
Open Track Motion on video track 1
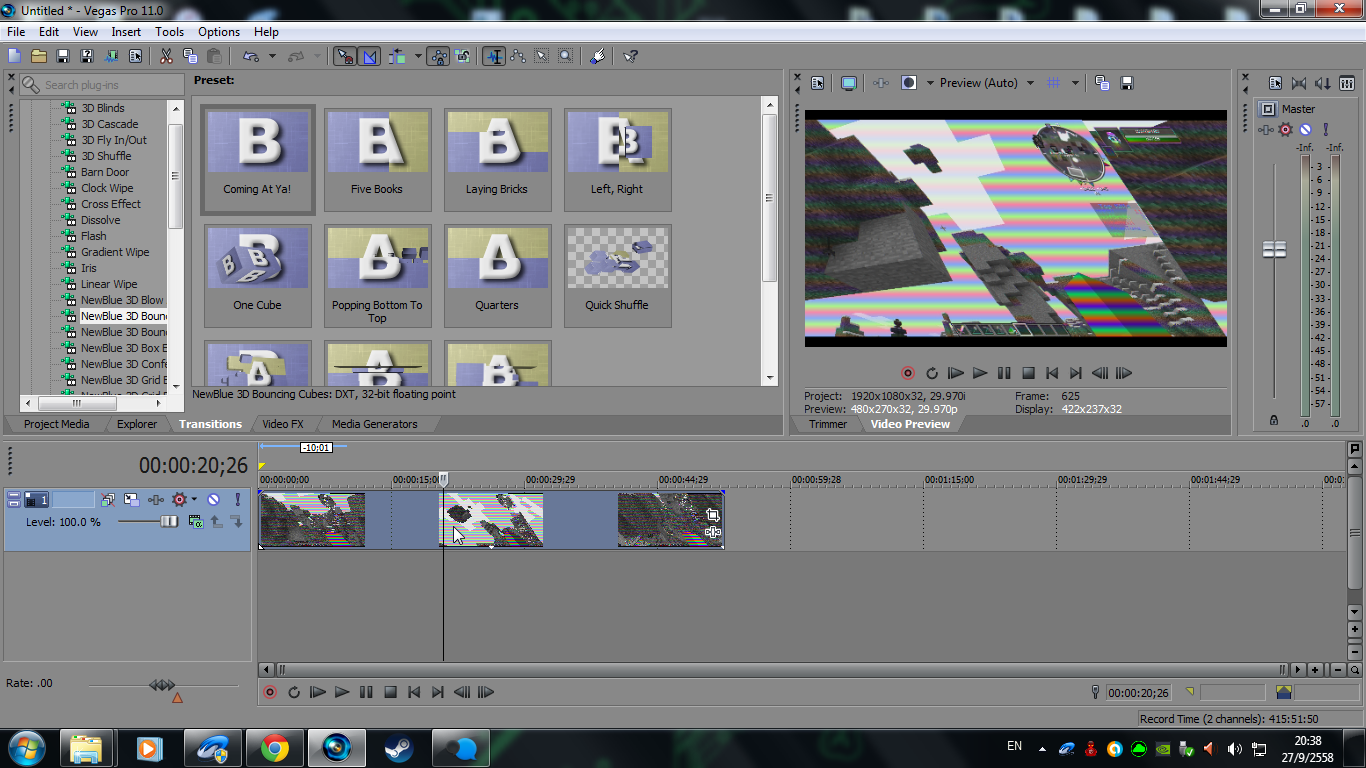[131, 500]
